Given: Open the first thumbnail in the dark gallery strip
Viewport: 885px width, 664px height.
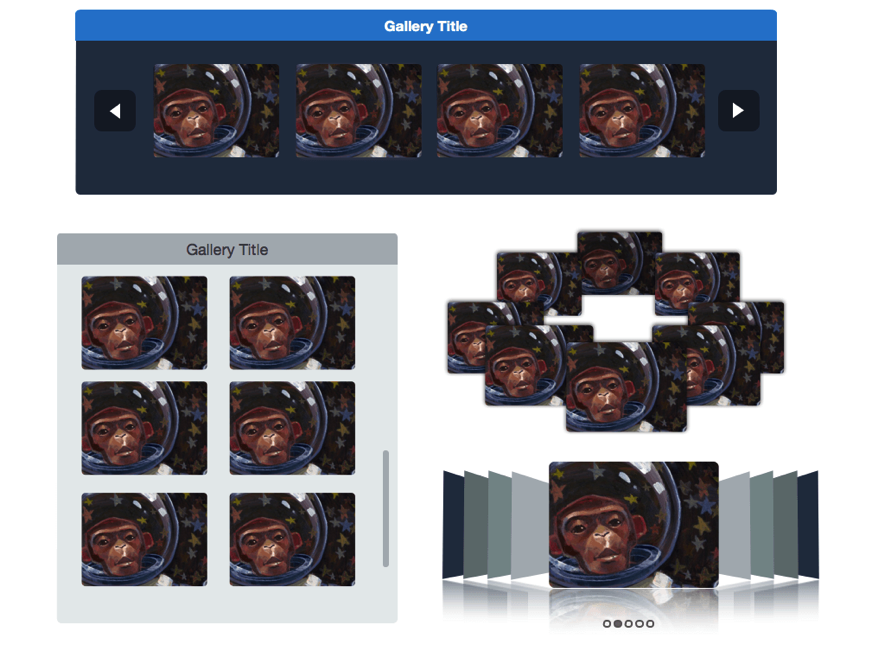Looking at the screenshot, I should (216, 111).
